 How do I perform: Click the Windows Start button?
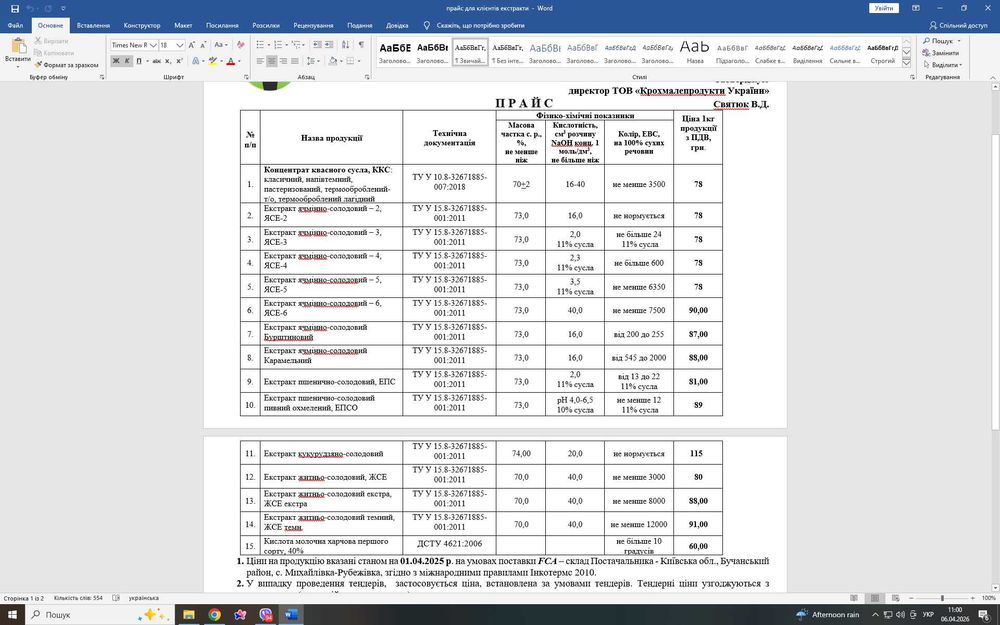coord(12,615)
